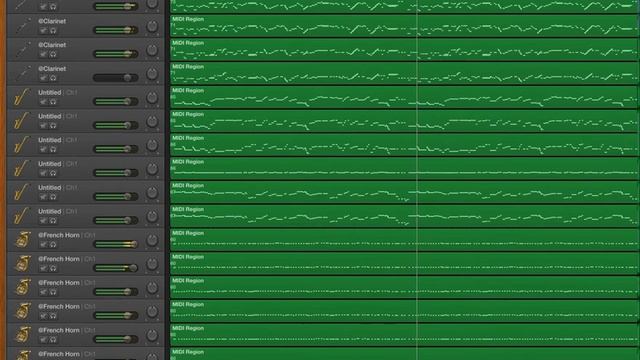Select MIDI Region of topmost named @Clarinet track
The image size is (640, 360).
[x=404, y=26]
